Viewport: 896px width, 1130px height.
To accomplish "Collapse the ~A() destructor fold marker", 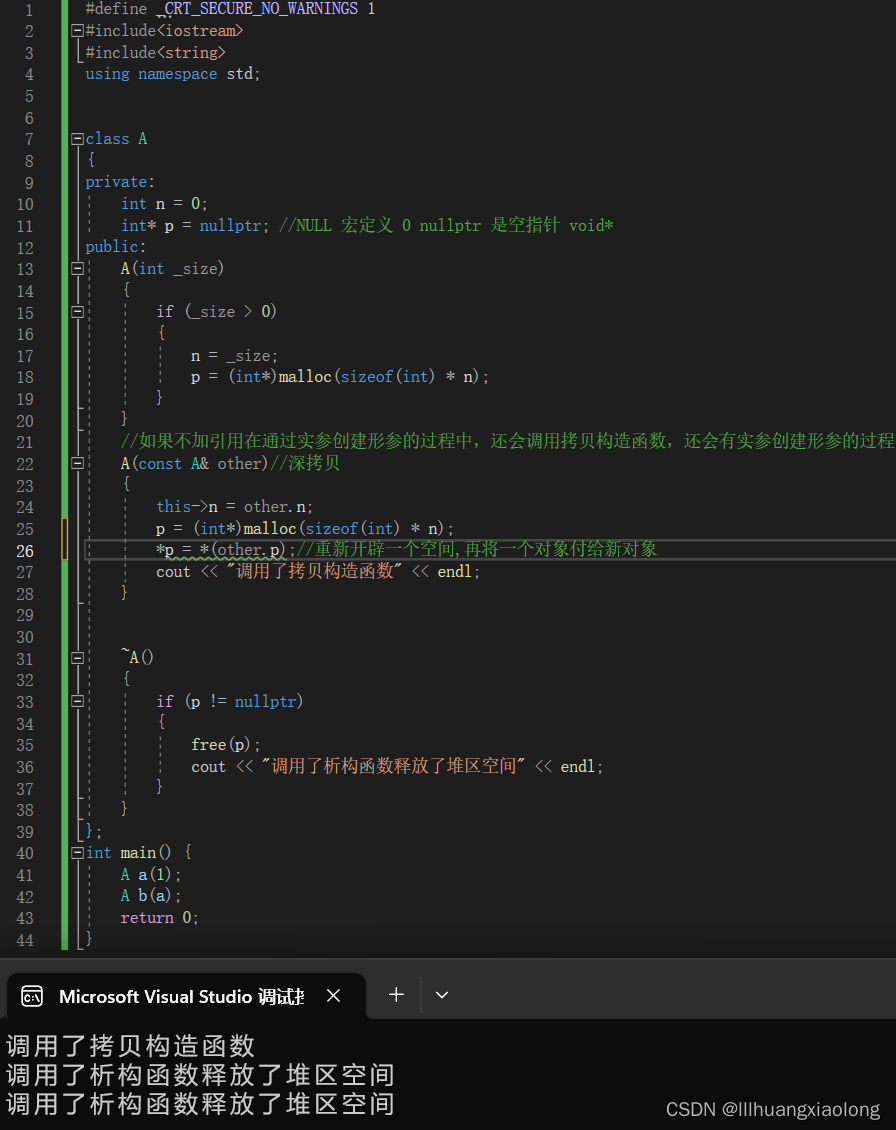I will tap(77, 658).
